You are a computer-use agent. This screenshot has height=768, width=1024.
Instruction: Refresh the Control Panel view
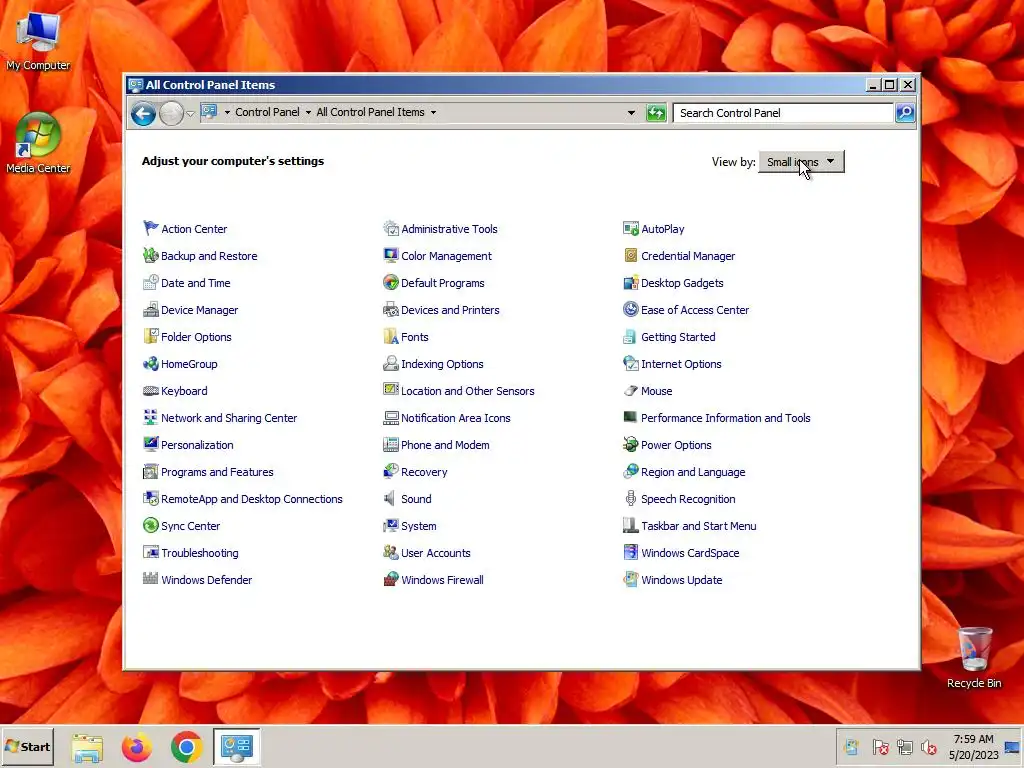[x=656, y=113]
